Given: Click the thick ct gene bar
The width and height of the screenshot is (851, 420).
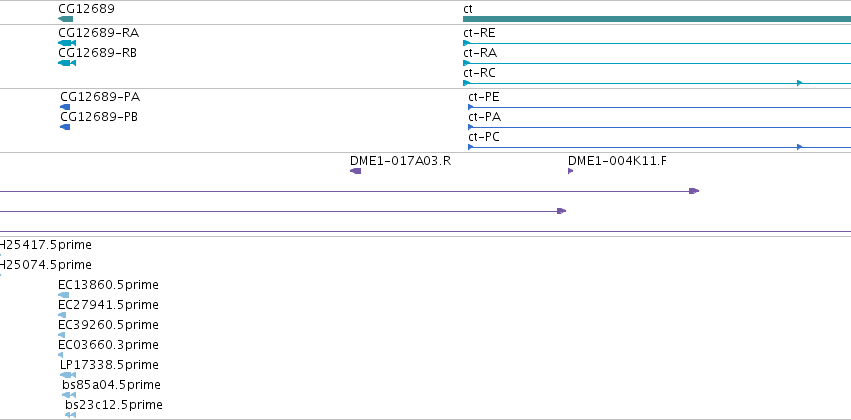Looking at the screenshot, I should click(657, 19).
